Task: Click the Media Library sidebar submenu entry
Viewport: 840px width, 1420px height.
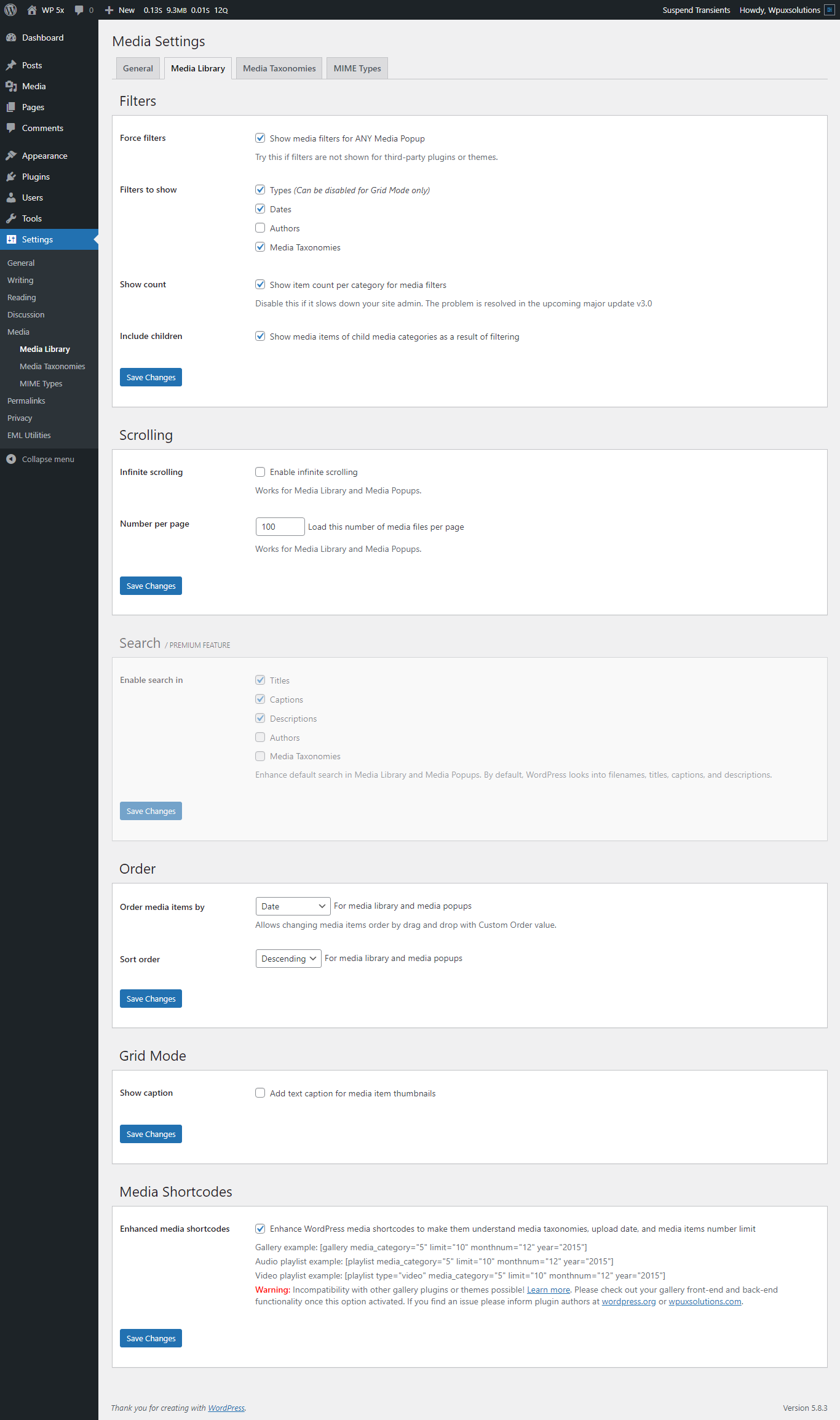Action: pos(45,349)
